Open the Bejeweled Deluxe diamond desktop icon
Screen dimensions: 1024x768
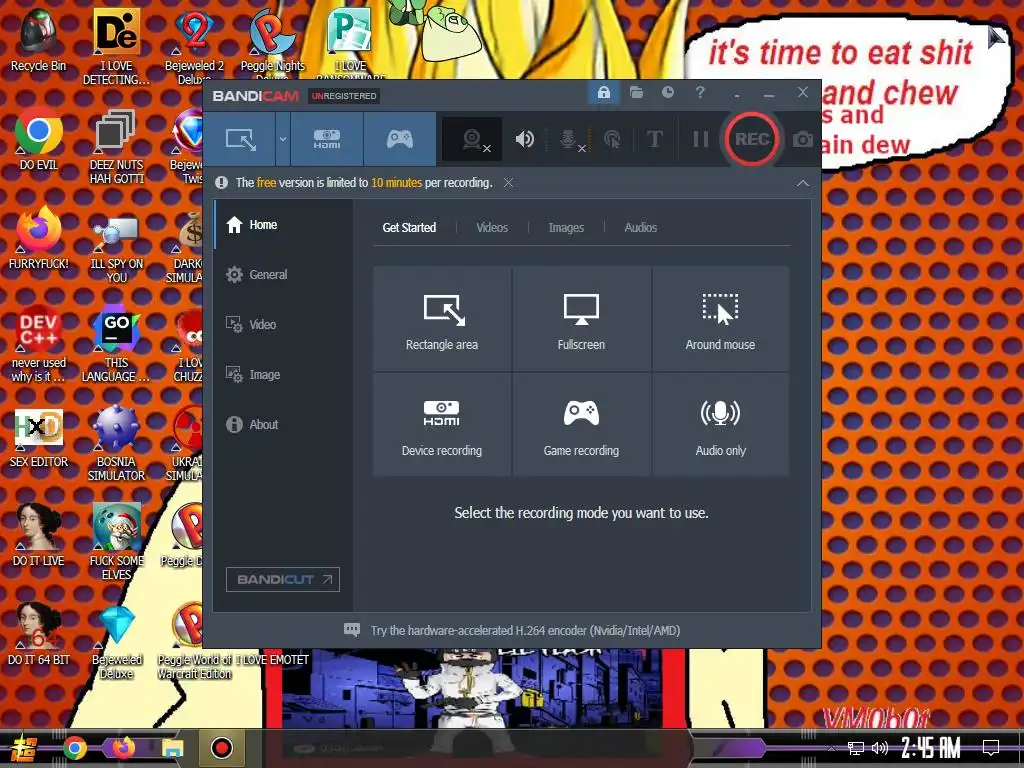(116, 643)
